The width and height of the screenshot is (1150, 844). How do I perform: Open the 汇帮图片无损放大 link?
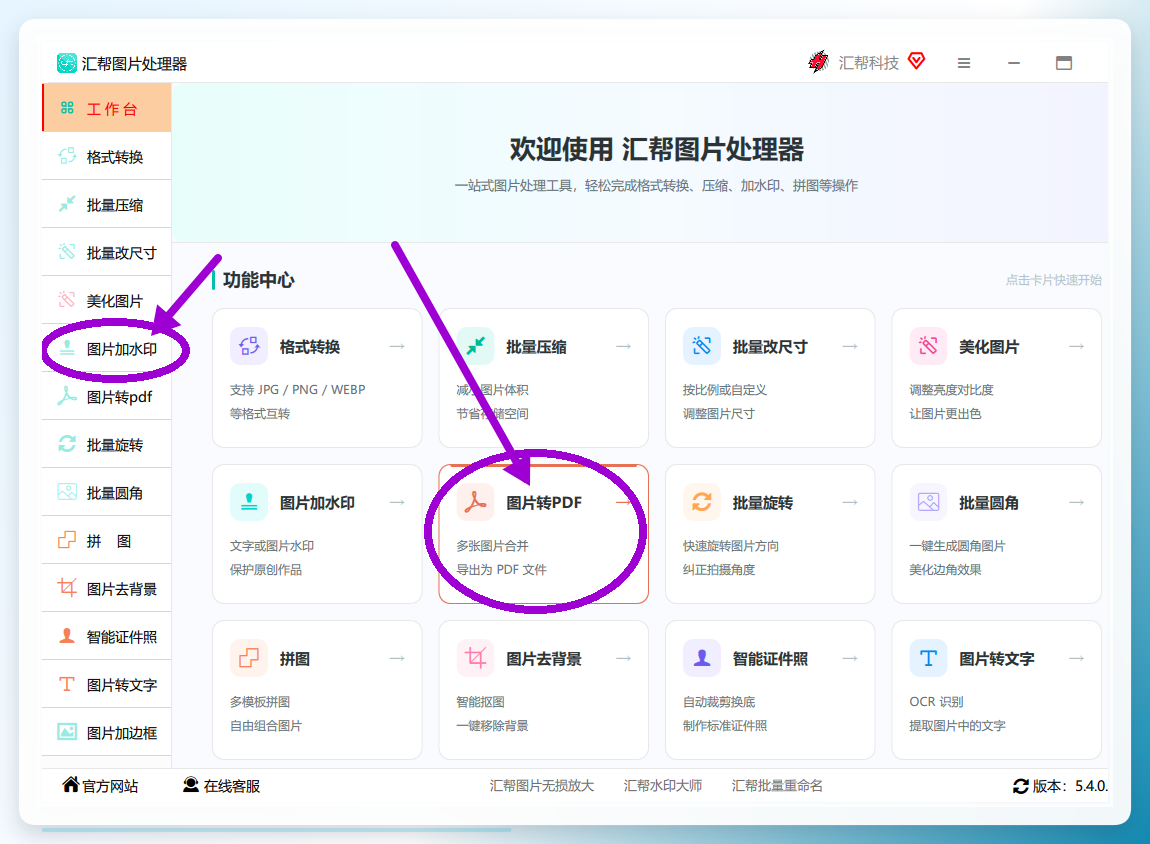541,786
